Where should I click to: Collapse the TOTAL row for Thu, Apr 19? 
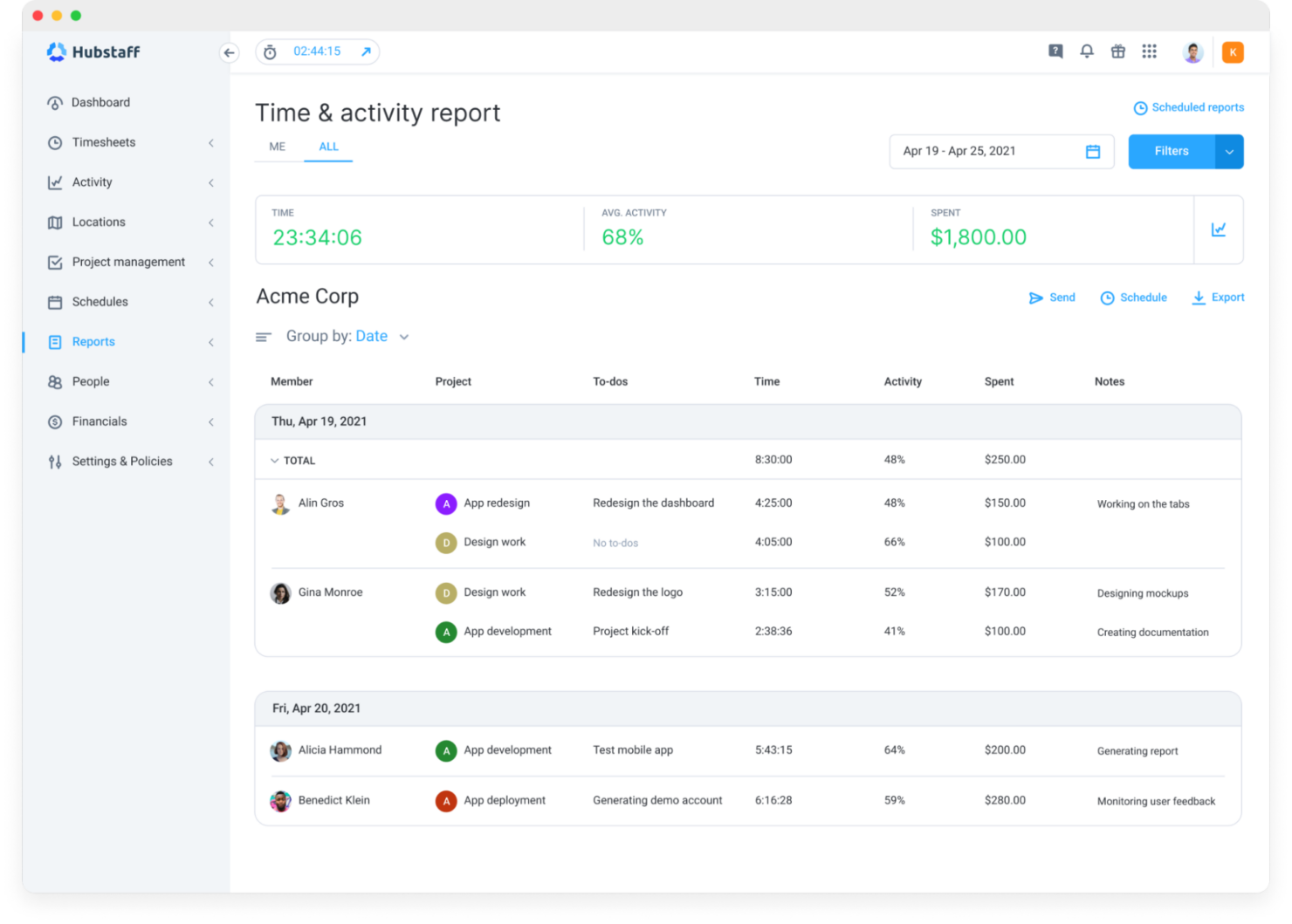pyautogui.click(x=274, y=460)
